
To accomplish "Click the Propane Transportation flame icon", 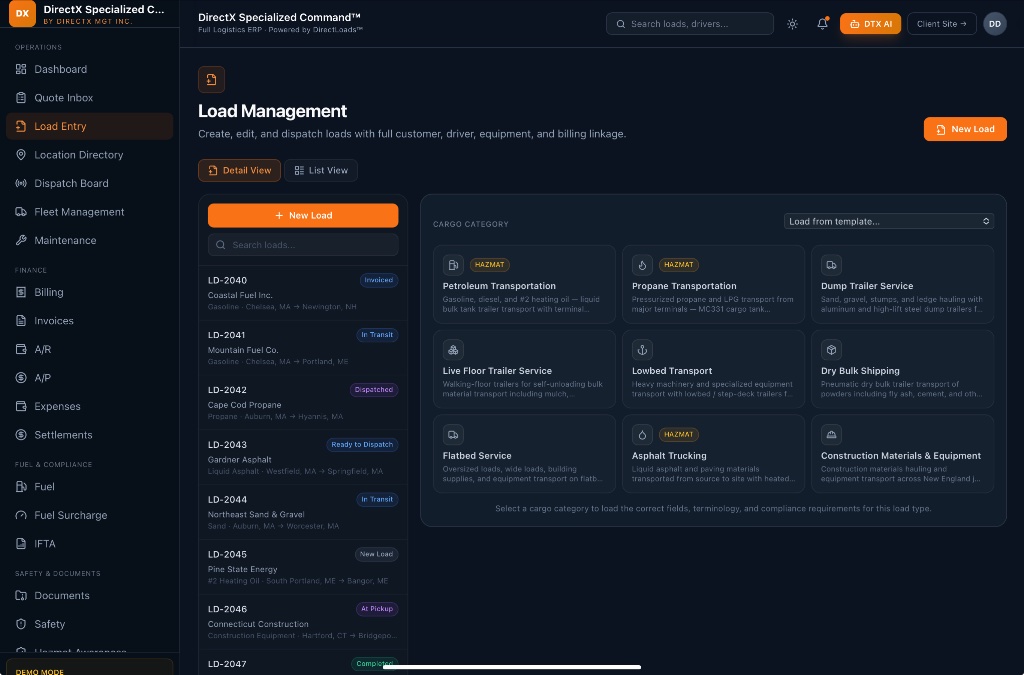I will (x=642, y=265).
